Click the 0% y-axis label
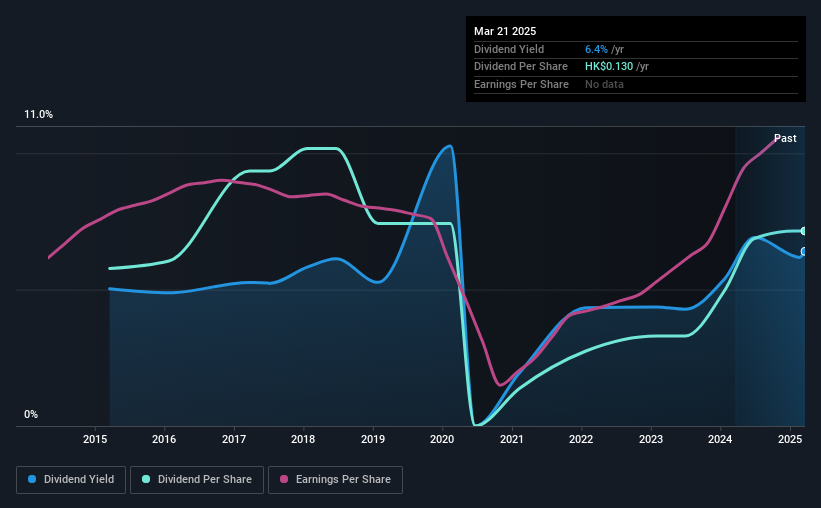This screenshot has width=821, height=508. 31,414
